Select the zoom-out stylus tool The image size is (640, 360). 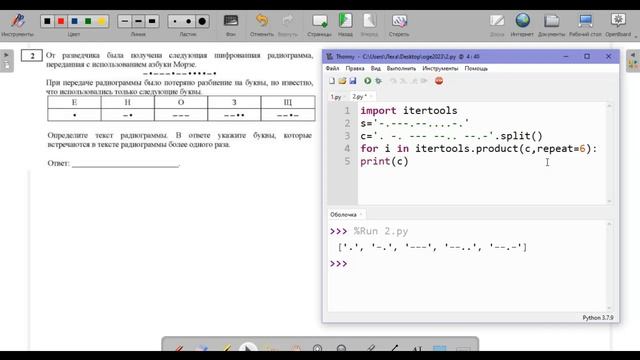tap(341, 348)
